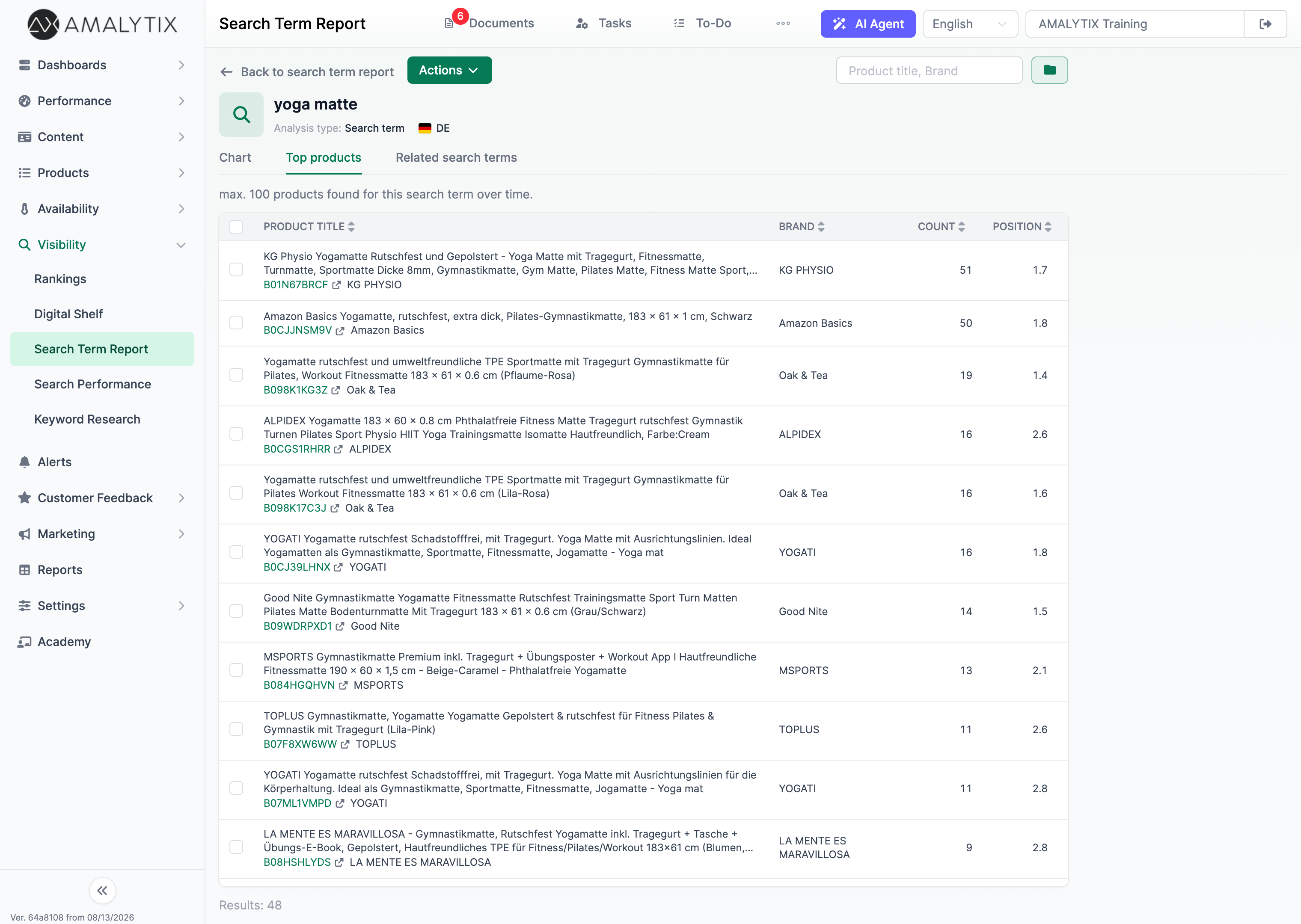
Task: Expand the Availability menu
Action: click(x=102, y=209)
